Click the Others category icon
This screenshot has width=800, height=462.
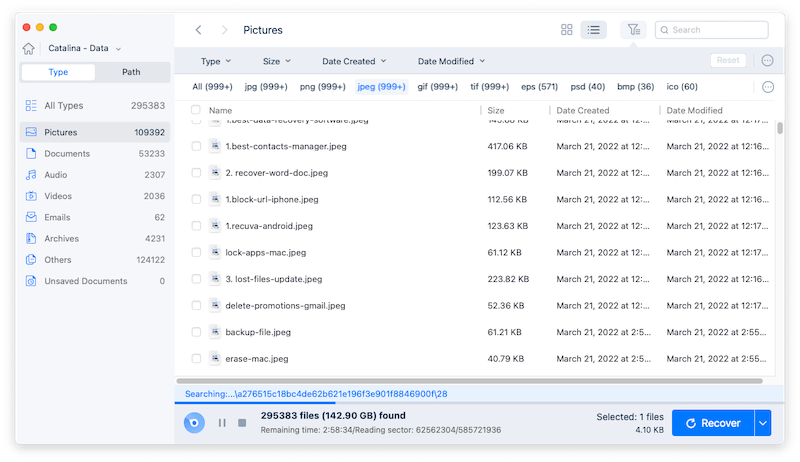click(x=31, y=260)
